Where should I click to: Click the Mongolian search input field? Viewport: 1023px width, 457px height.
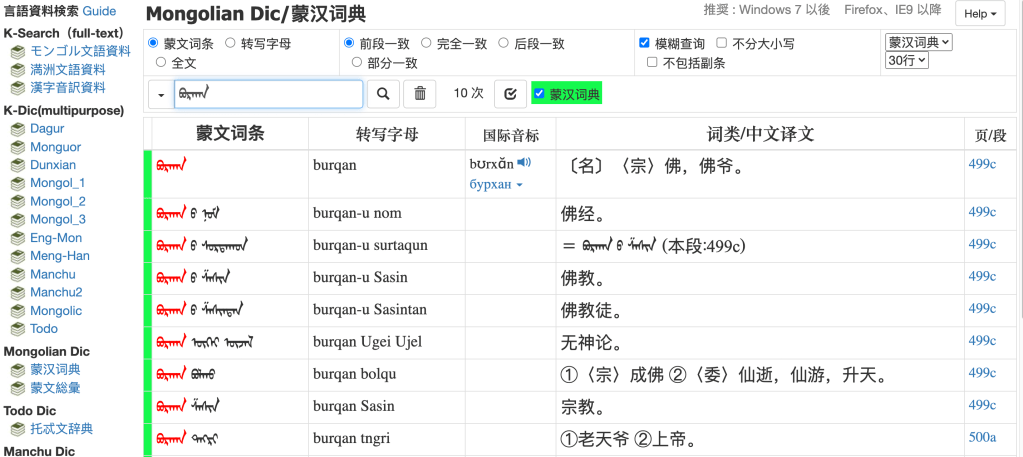click(x=268, y=94)
